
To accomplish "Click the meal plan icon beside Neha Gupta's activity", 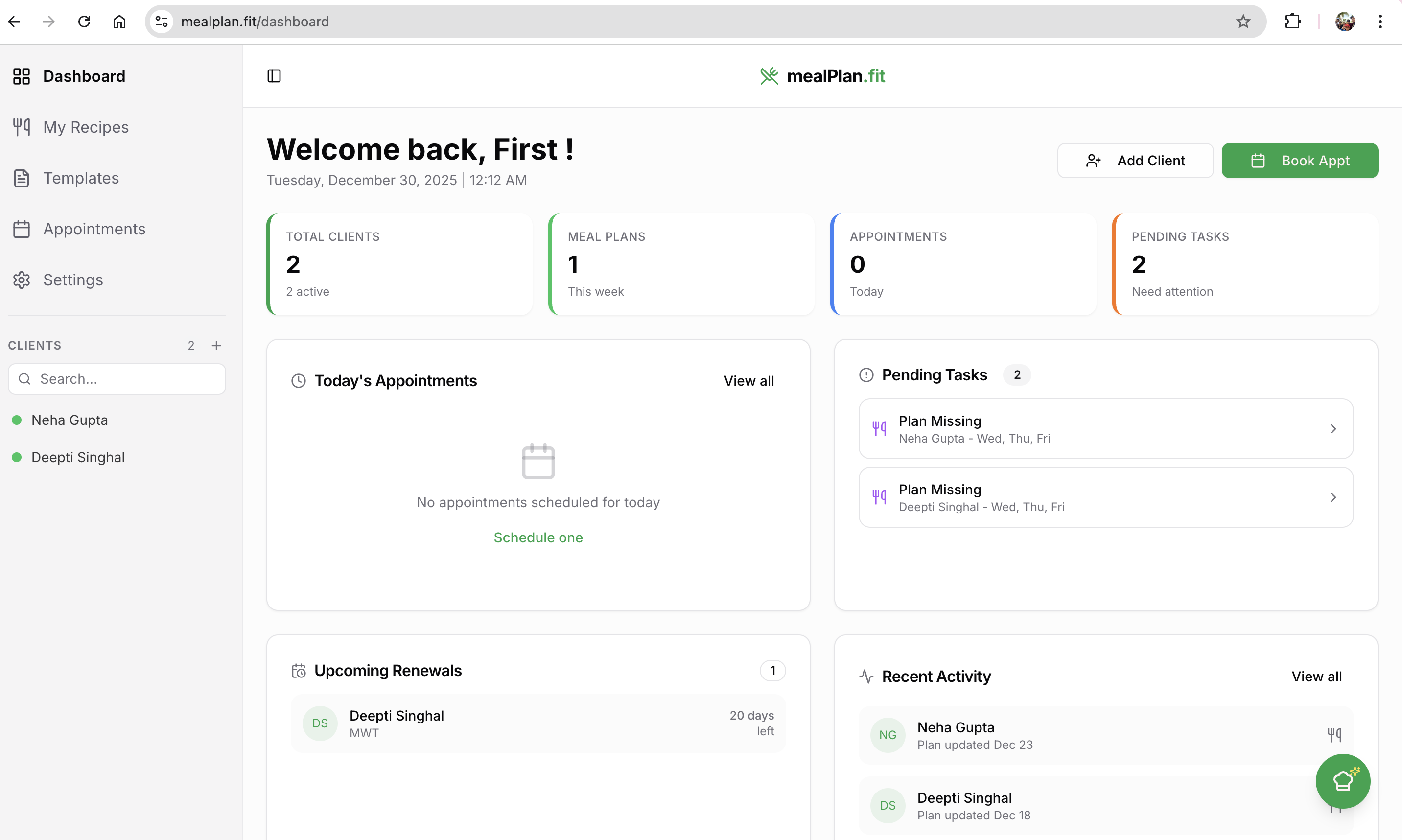I will (1334, 735).
